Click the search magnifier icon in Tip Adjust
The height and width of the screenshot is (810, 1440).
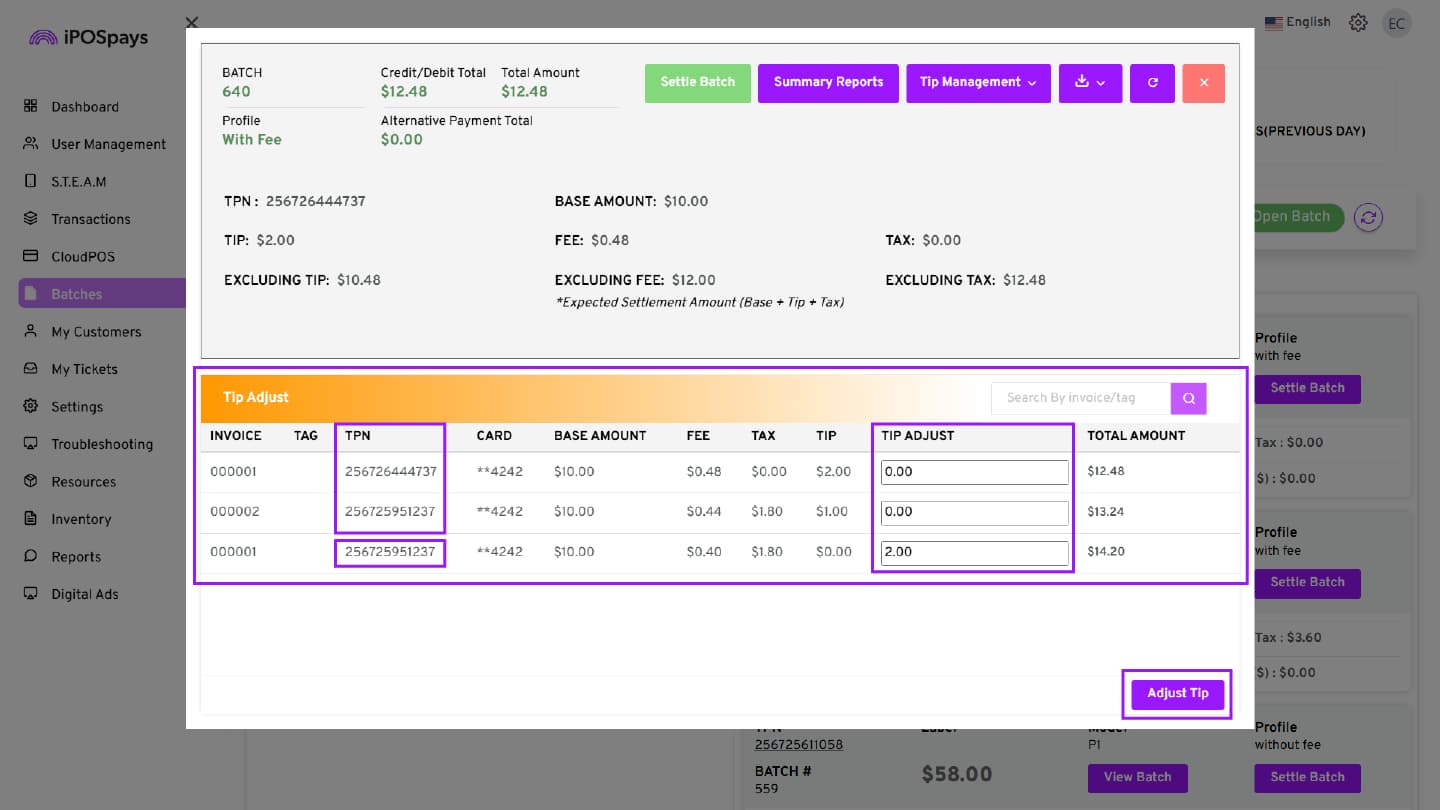[1189, 398]
